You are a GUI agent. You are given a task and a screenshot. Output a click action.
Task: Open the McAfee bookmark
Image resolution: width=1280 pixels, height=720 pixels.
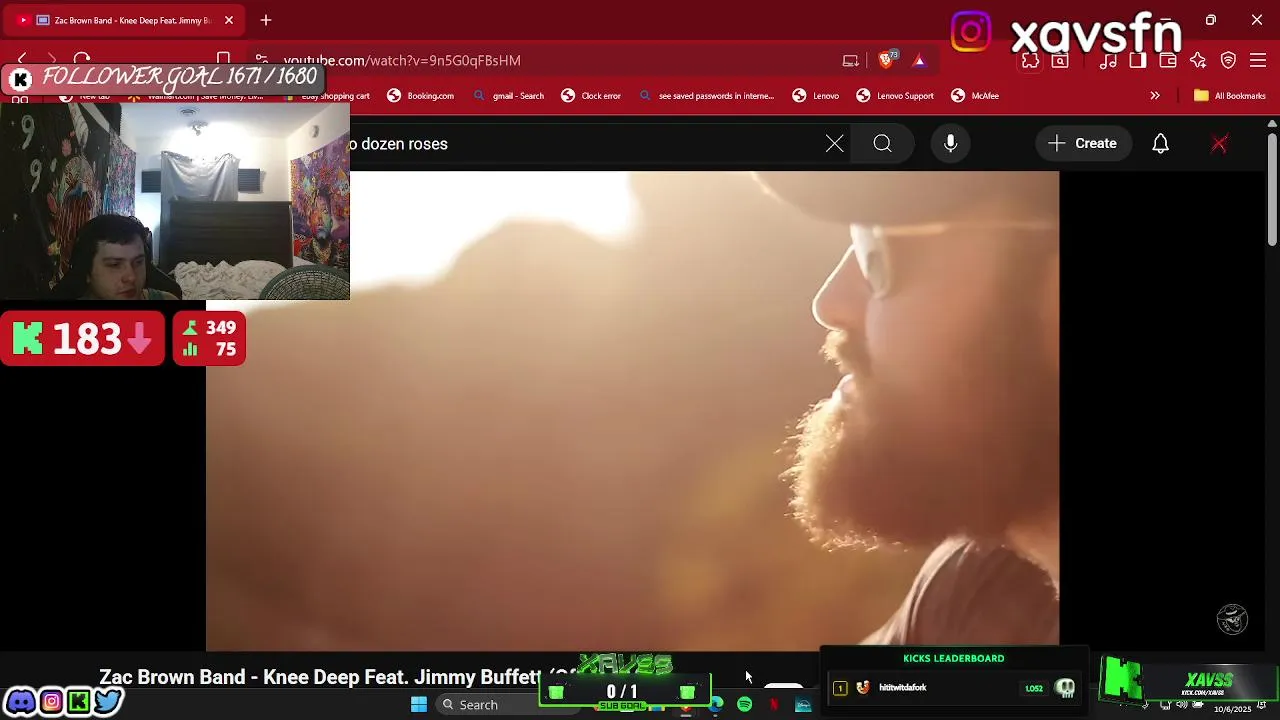pyautogui.click(x=975, y=96)
